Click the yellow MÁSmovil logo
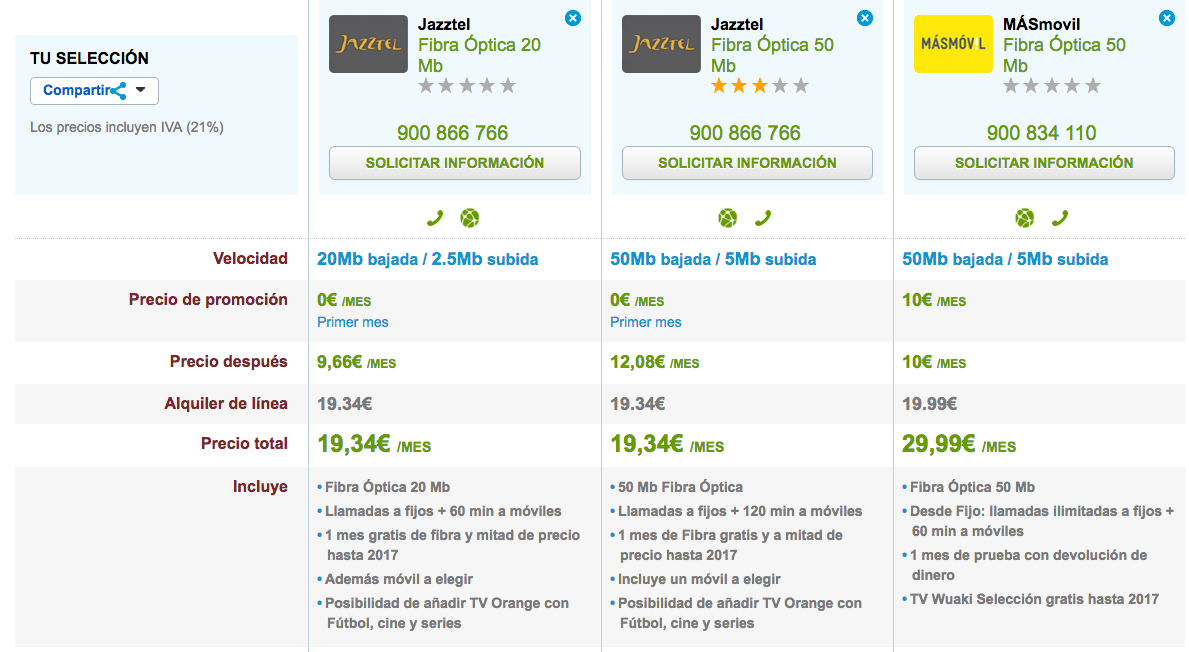 953,44
